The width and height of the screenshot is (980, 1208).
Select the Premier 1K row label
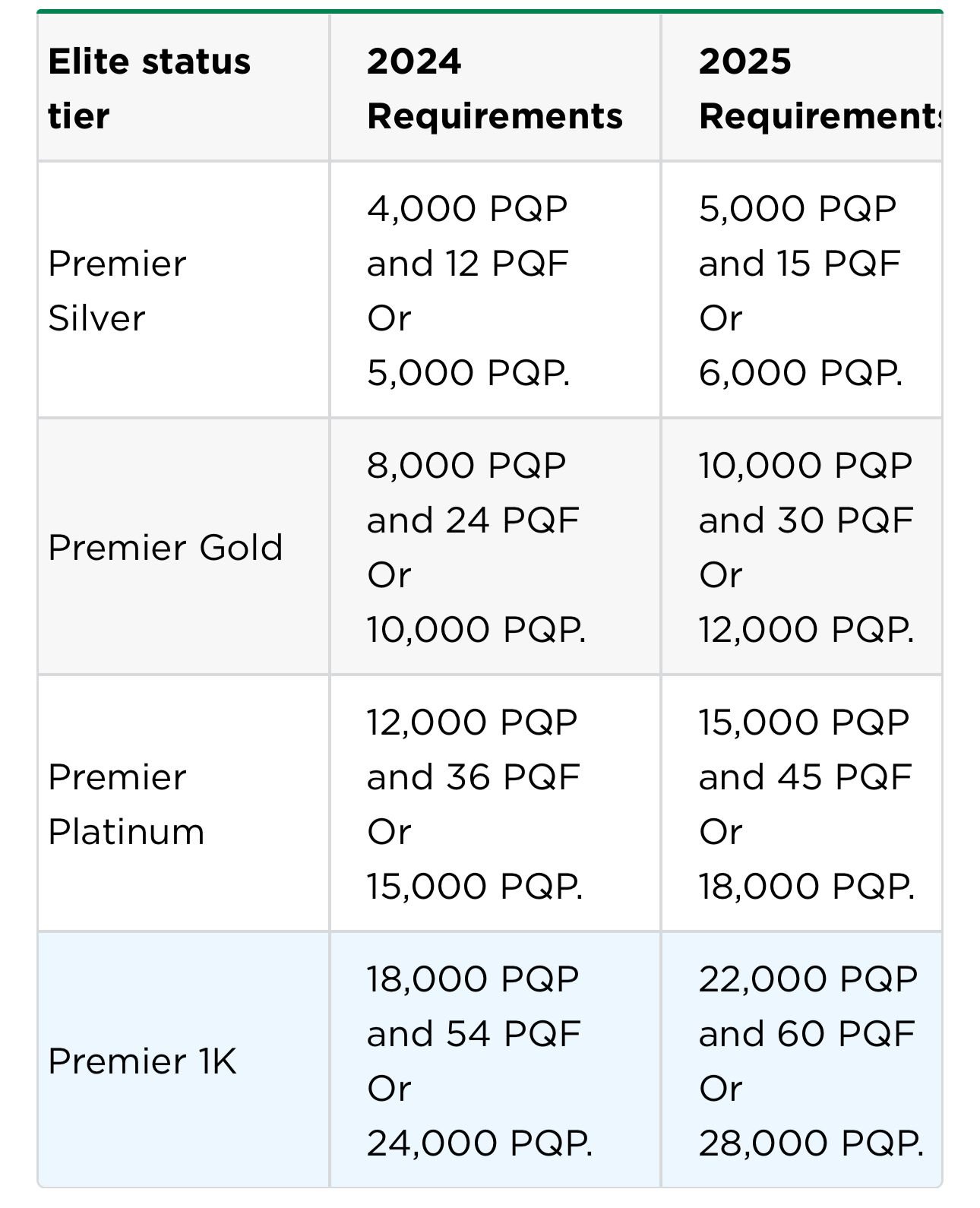tap(142, 1061)
